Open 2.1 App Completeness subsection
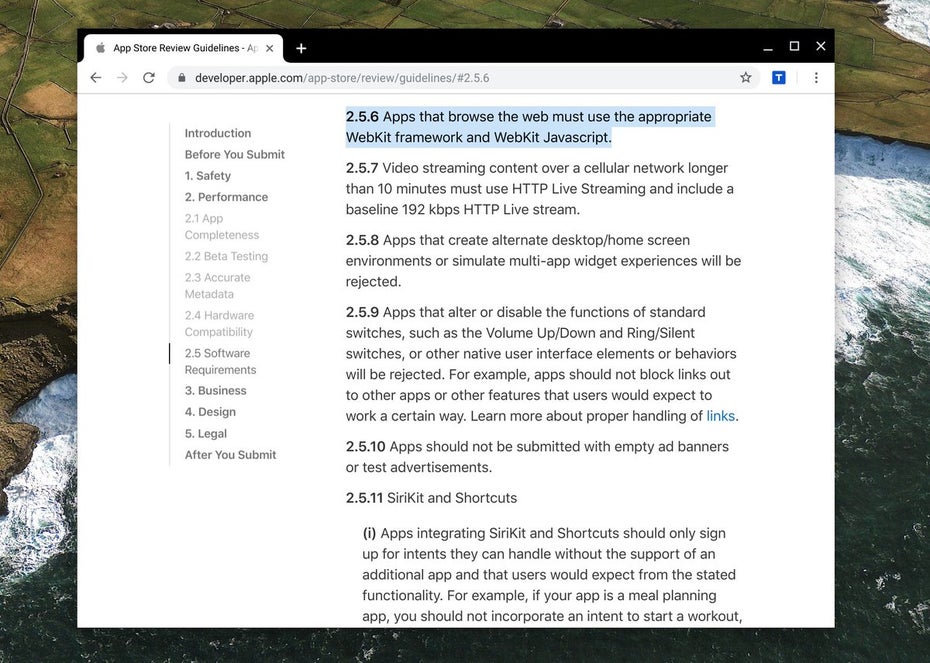The width and height of the screenshot is (930, 663). pyautogui.click(x=222, y=227)
